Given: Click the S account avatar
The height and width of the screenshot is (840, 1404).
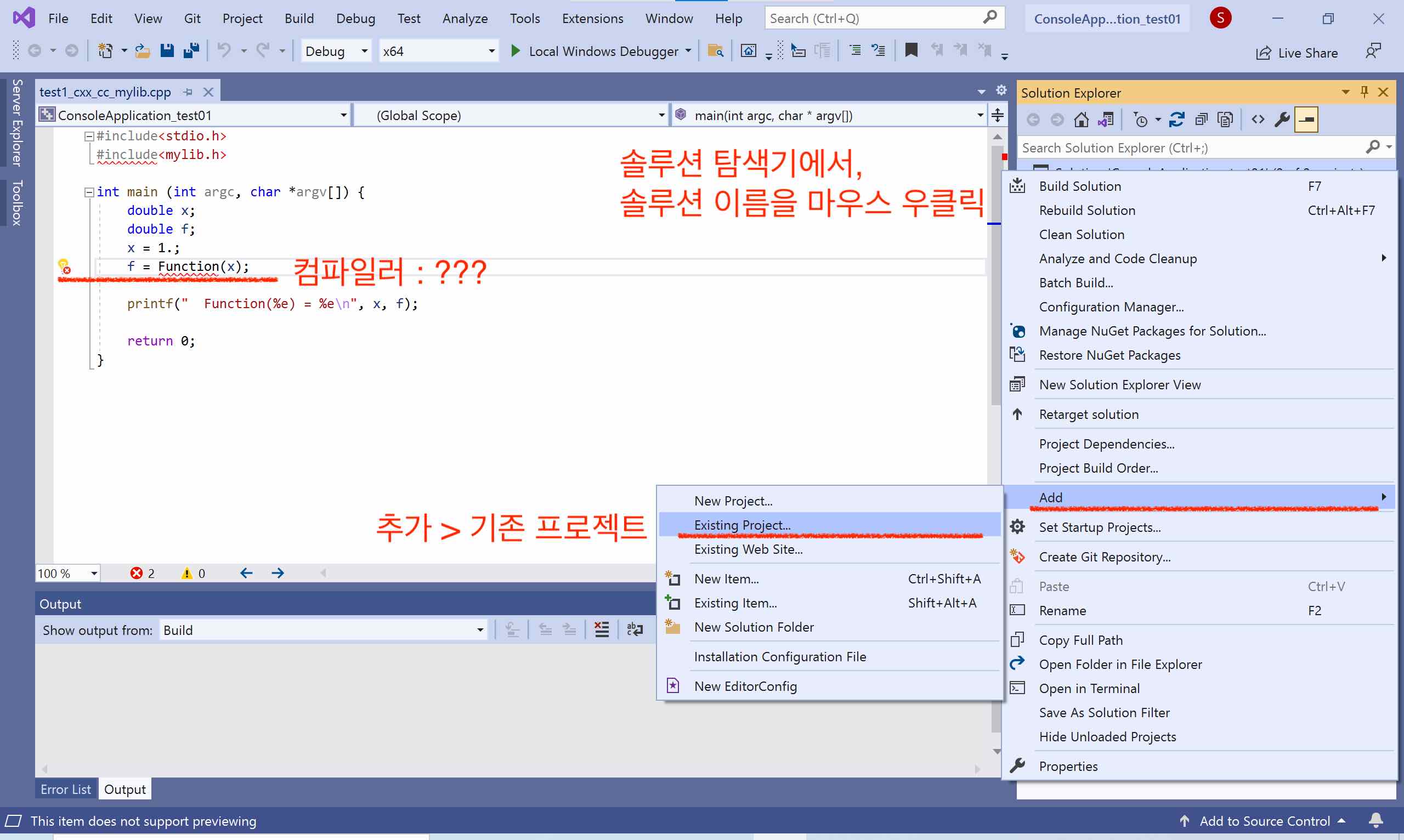Looking at the screenshot, I should click(1220, 18).
